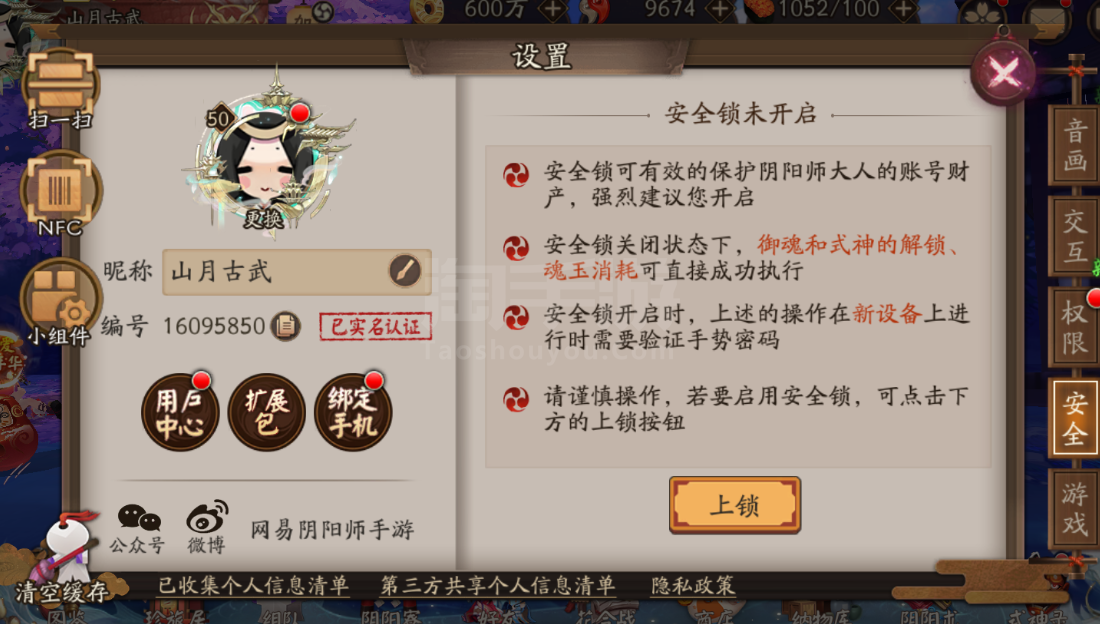Open the WeChat 公众号 icon

pyautogui.click(x=138, y=528)
